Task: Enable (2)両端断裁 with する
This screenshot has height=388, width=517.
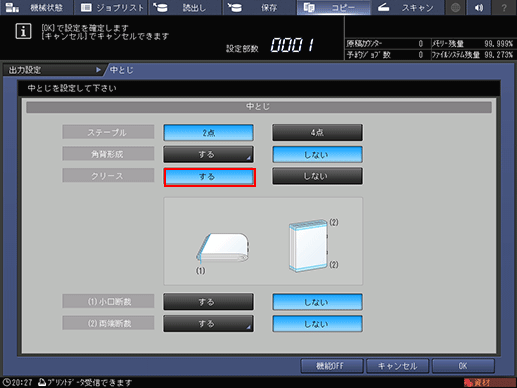Action: (x=208, y=324)
